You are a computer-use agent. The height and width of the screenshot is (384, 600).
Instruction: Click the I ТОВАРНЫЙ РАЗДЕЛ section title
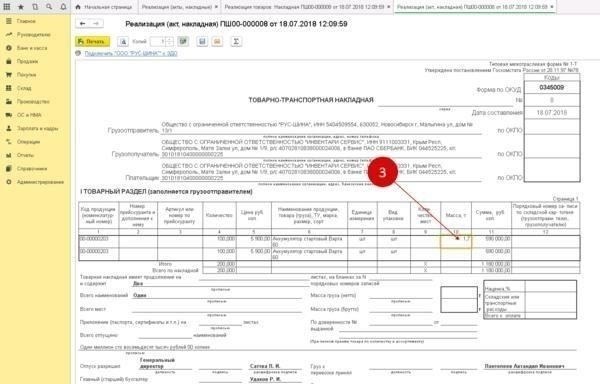tap(166, 192)
